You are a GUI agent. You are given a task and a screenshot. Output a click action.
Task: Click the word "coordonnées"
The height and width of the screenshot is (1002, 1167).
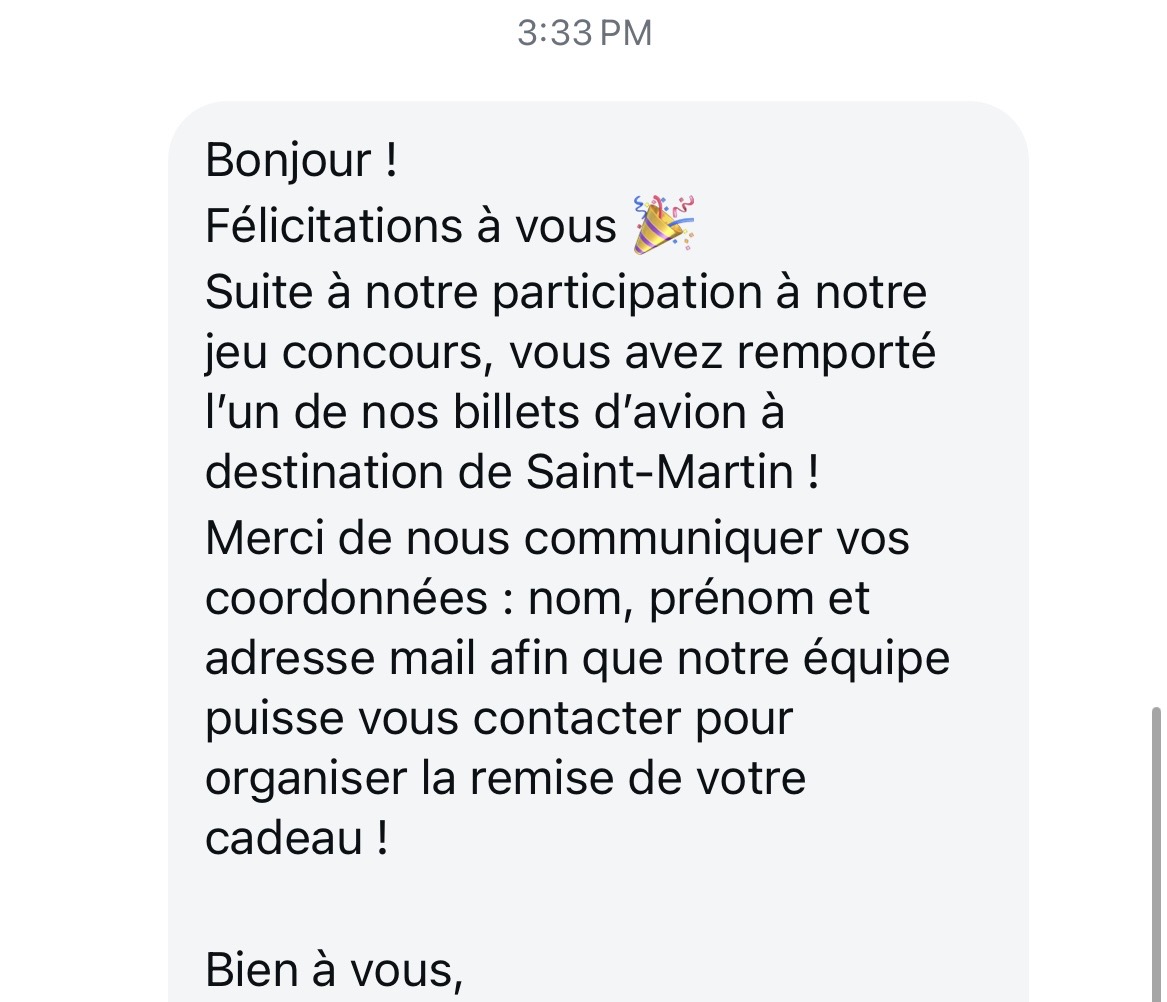pos(346,598)
